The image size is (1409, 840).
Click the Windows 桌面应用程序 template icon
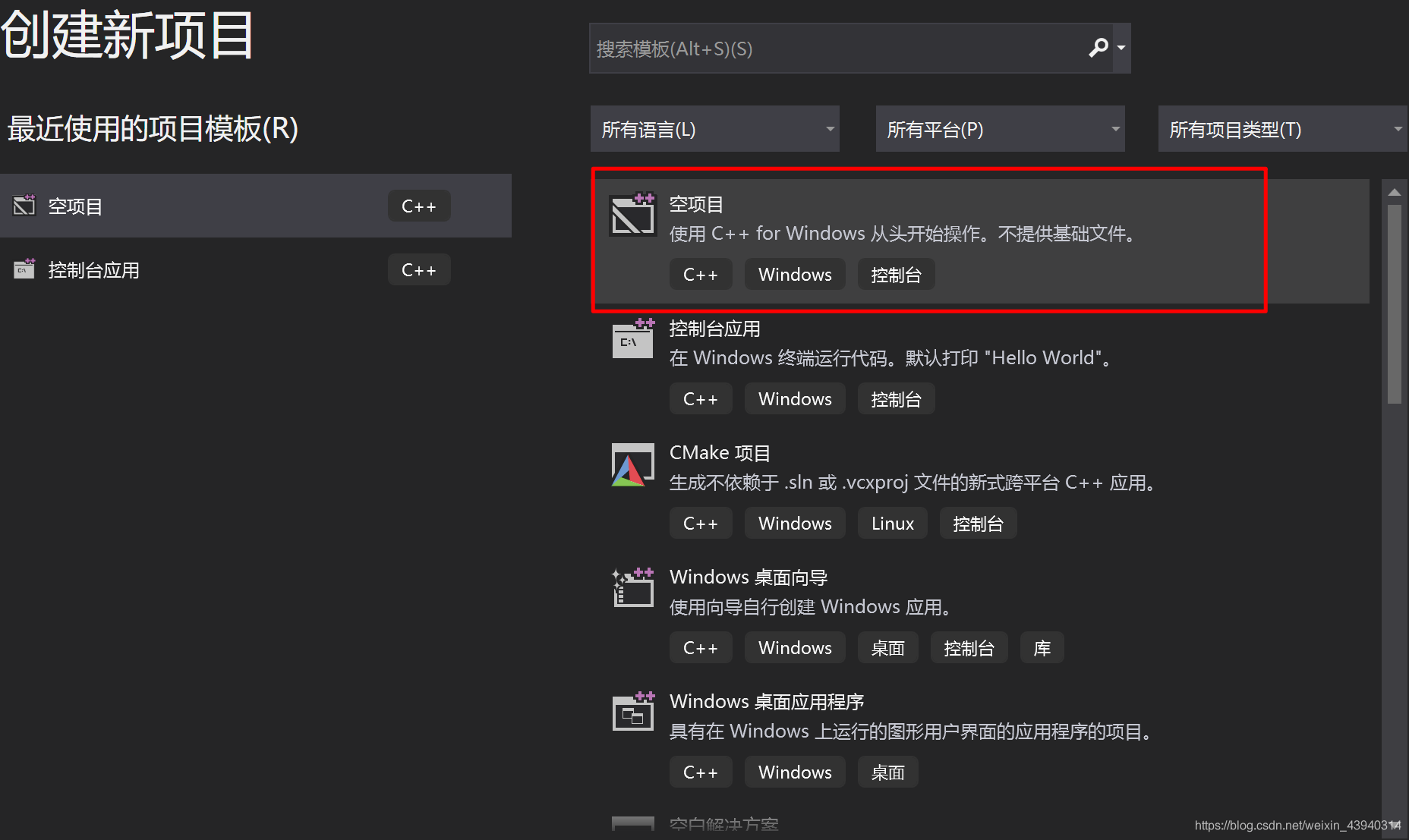point(633,712)
